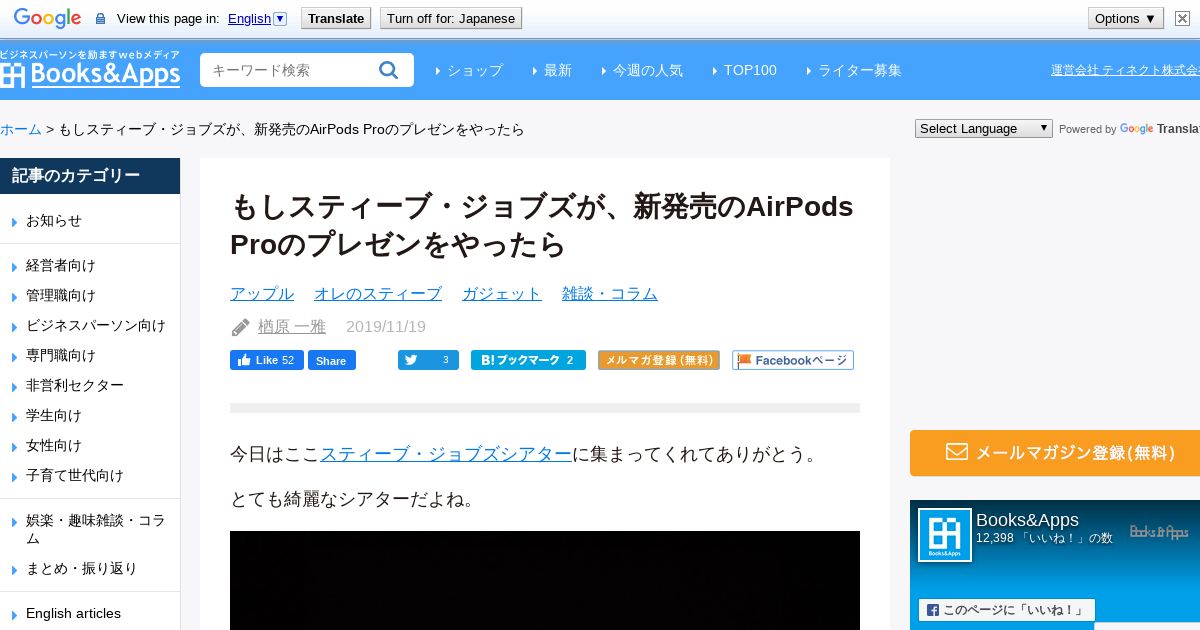The height and width of the screenshot is (630, 1200).
Task: Click the Books&Apps Facebook page avatar
Action: (945, 535)
